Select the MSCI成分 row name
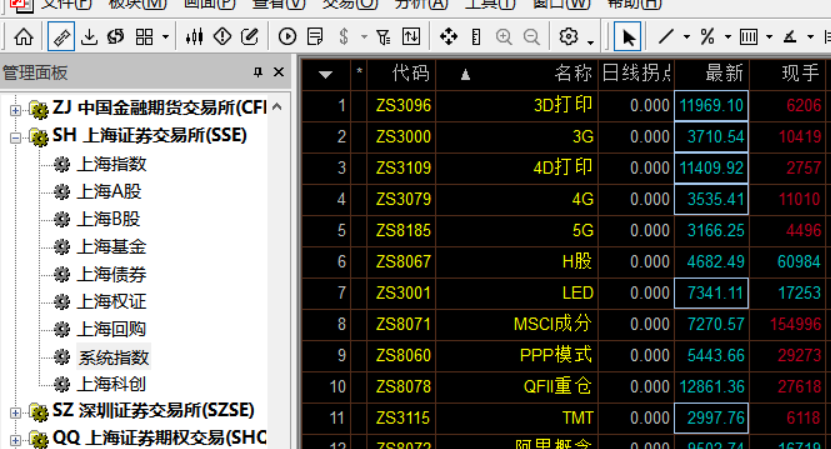831x449 pixels. click(553, 324)
